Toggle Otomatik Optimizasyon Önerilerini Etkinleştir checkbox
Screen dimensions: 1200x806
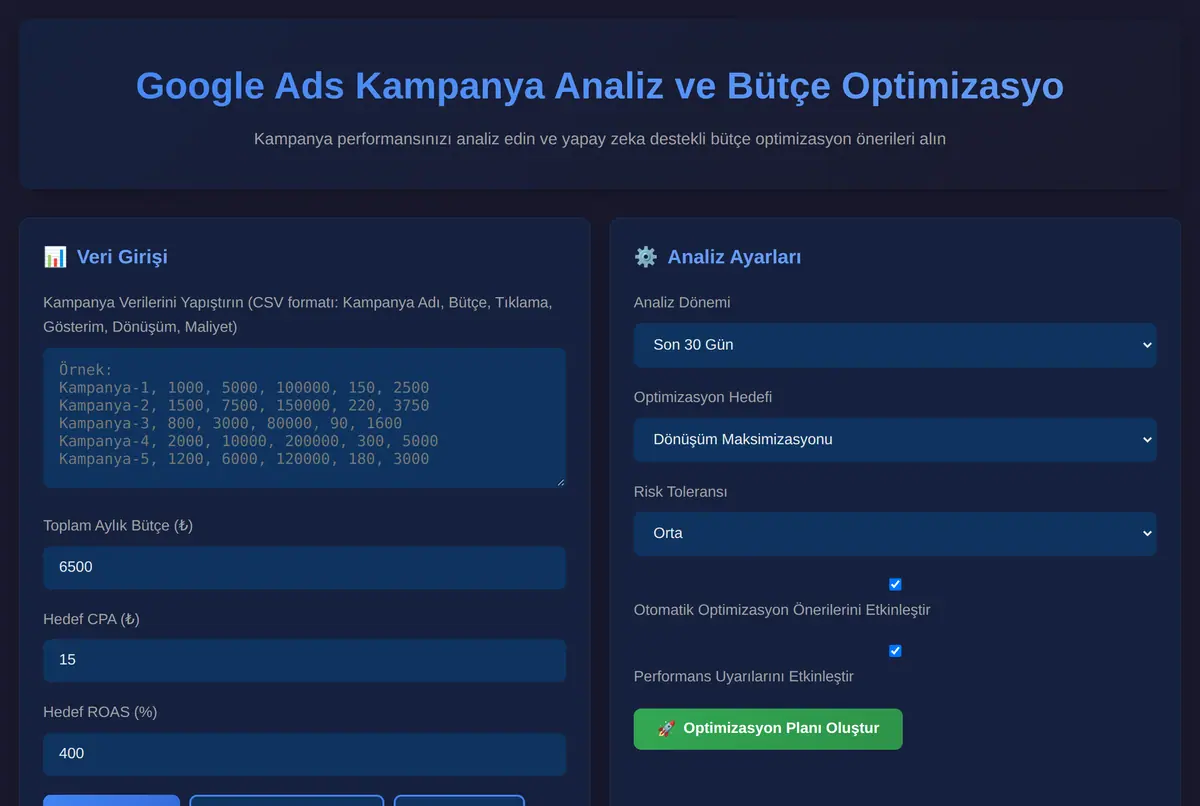[895, 584]
